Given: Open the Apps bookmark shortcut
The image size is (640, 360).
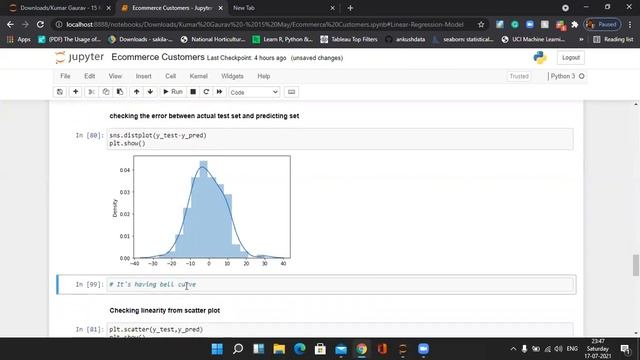Looking at the screenshot, I should click(19, 40).
